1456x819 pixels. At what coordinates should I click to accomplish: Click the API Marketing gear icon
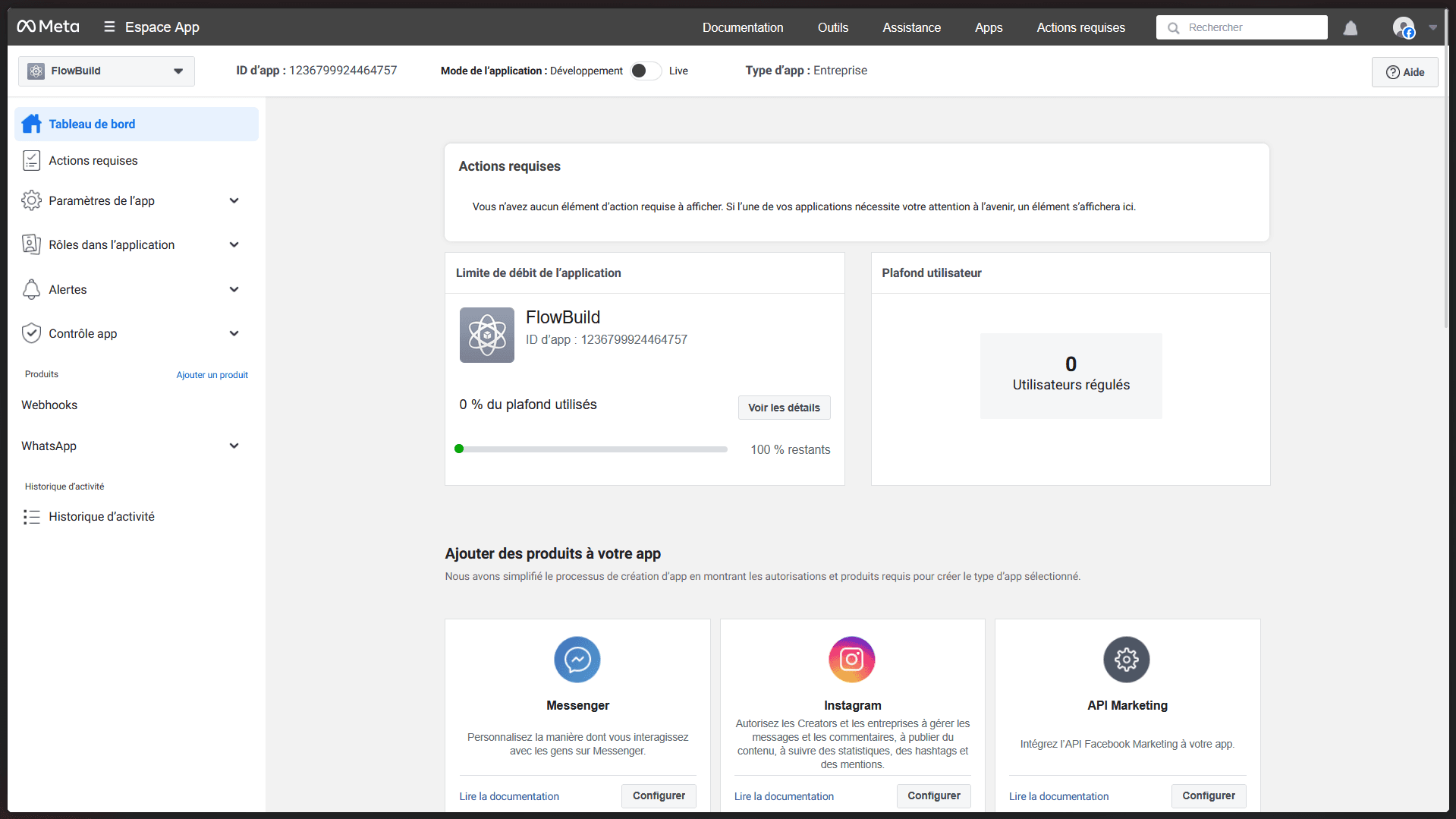pyautogui.click(x=1126, y=659)
